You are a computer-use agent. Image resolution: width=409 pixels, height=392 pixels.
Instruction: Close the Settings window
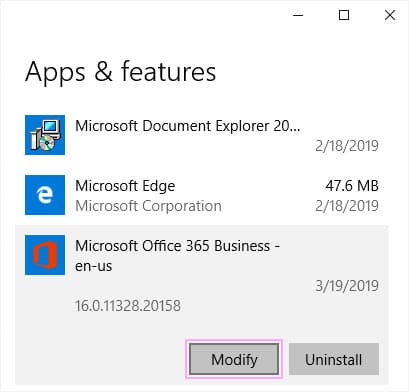(390, 15)
